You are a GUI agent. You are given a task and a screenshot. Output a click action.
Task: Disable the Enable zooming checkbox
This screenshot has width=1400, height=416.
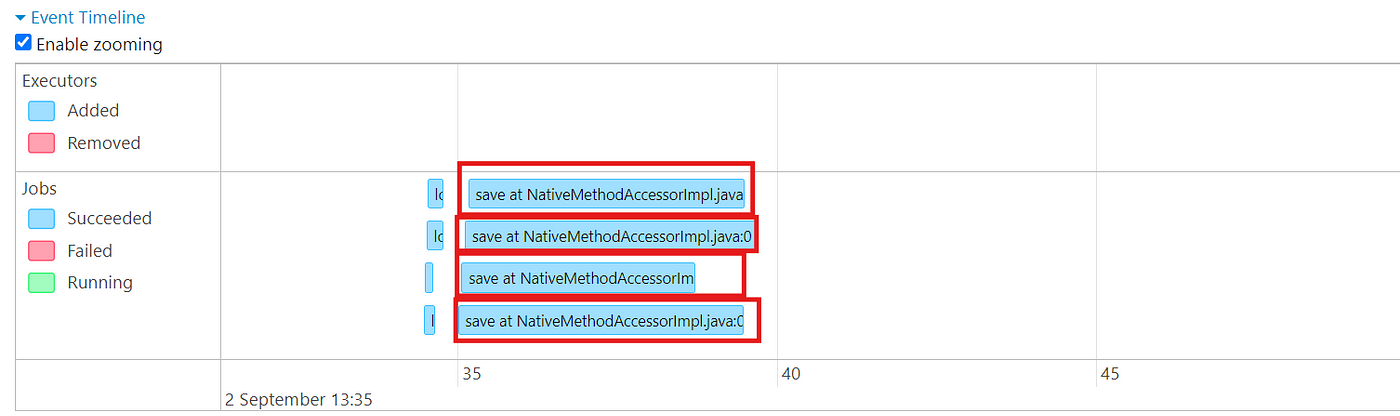coord(24,43)
